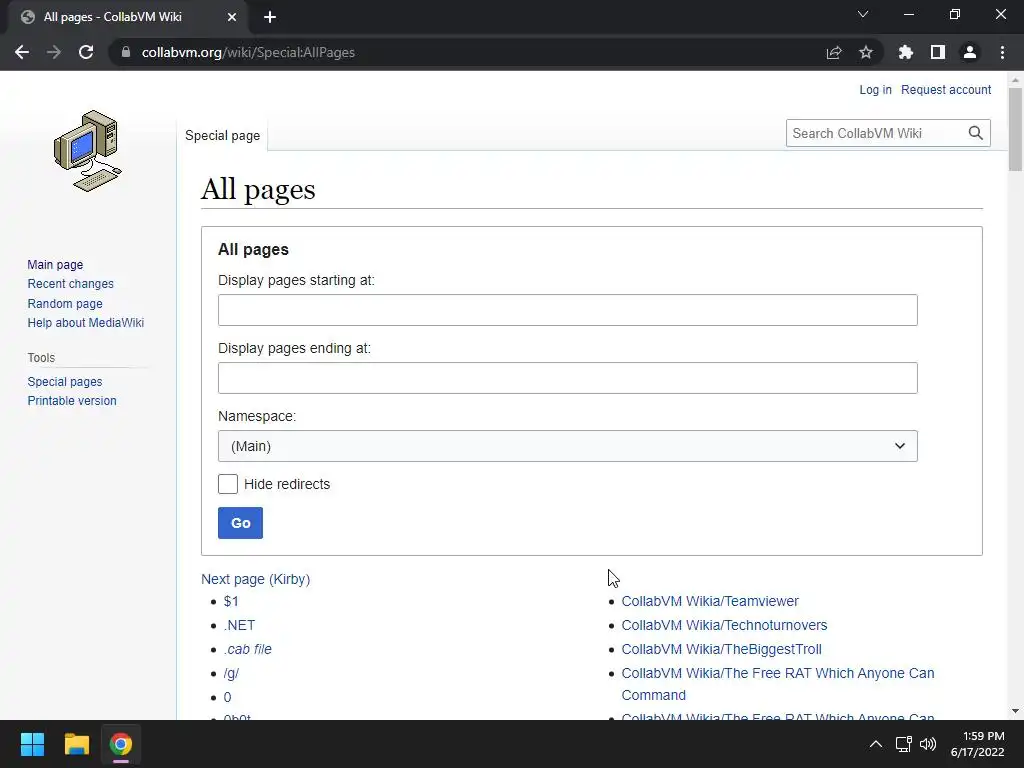Click the wiki search magnifier icon

pos(976,133)
